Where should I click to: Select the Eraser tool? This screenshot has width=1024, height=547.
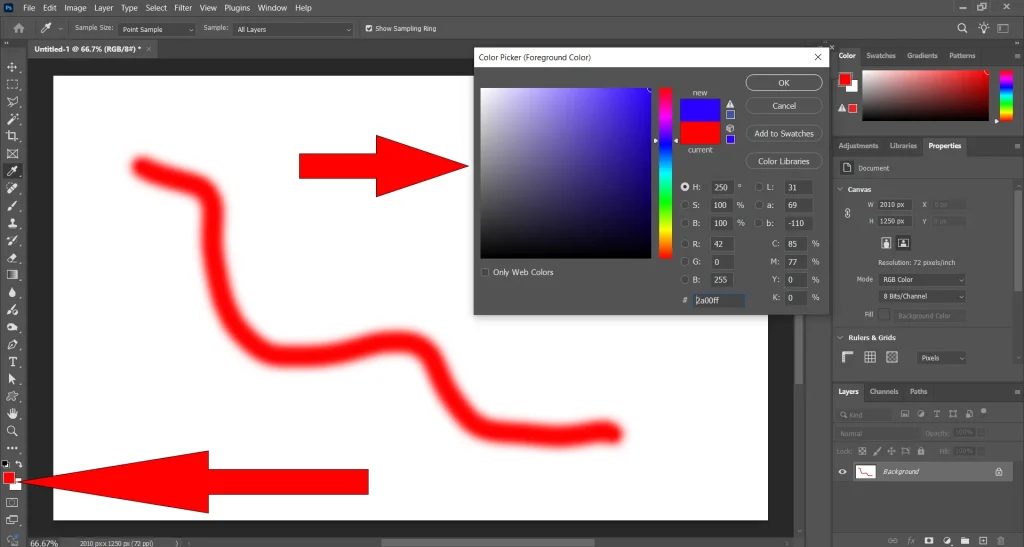tap(12, 258)
